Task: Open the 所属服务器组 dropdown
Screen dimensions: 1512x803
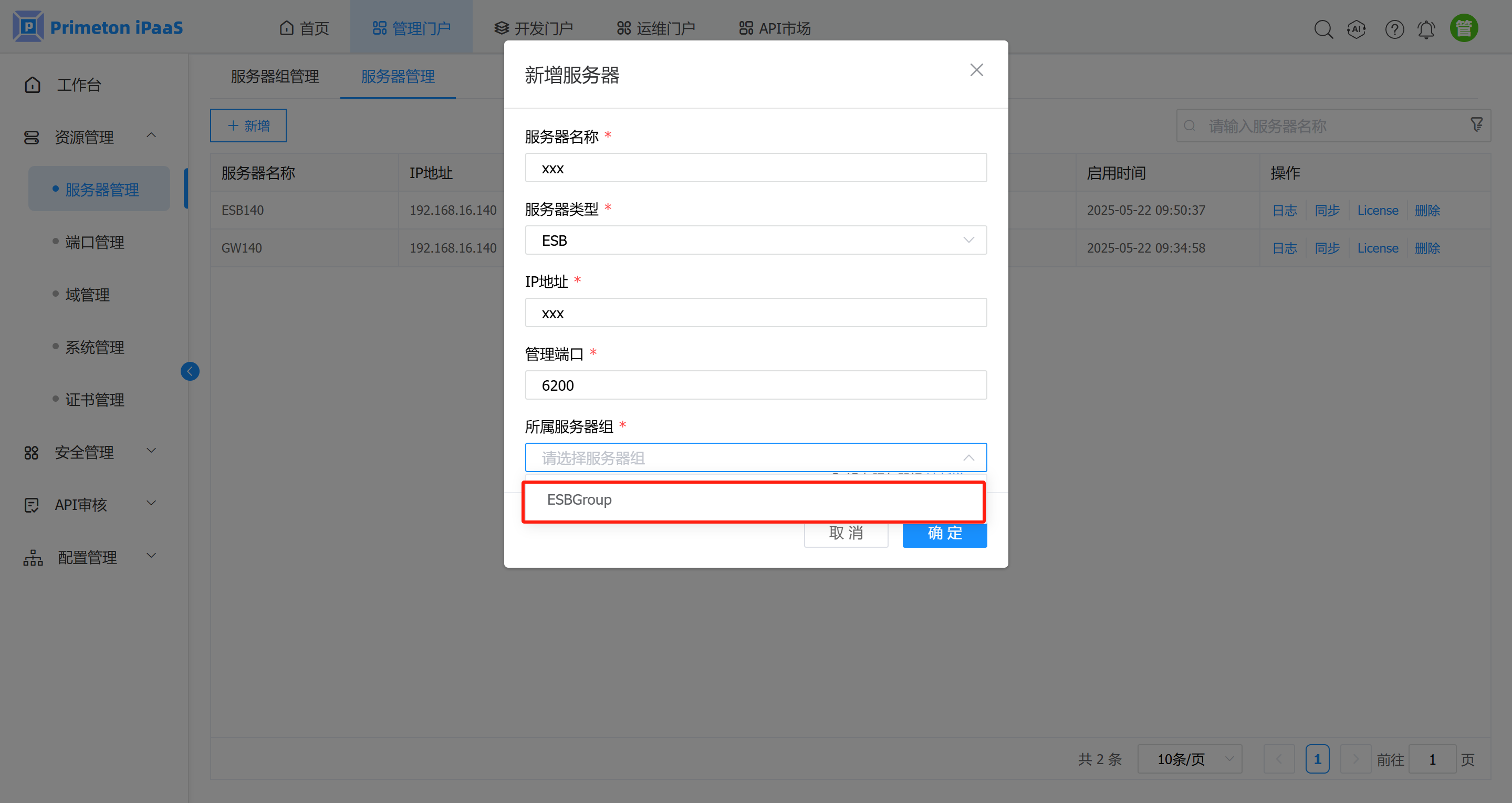Action: 755,457
